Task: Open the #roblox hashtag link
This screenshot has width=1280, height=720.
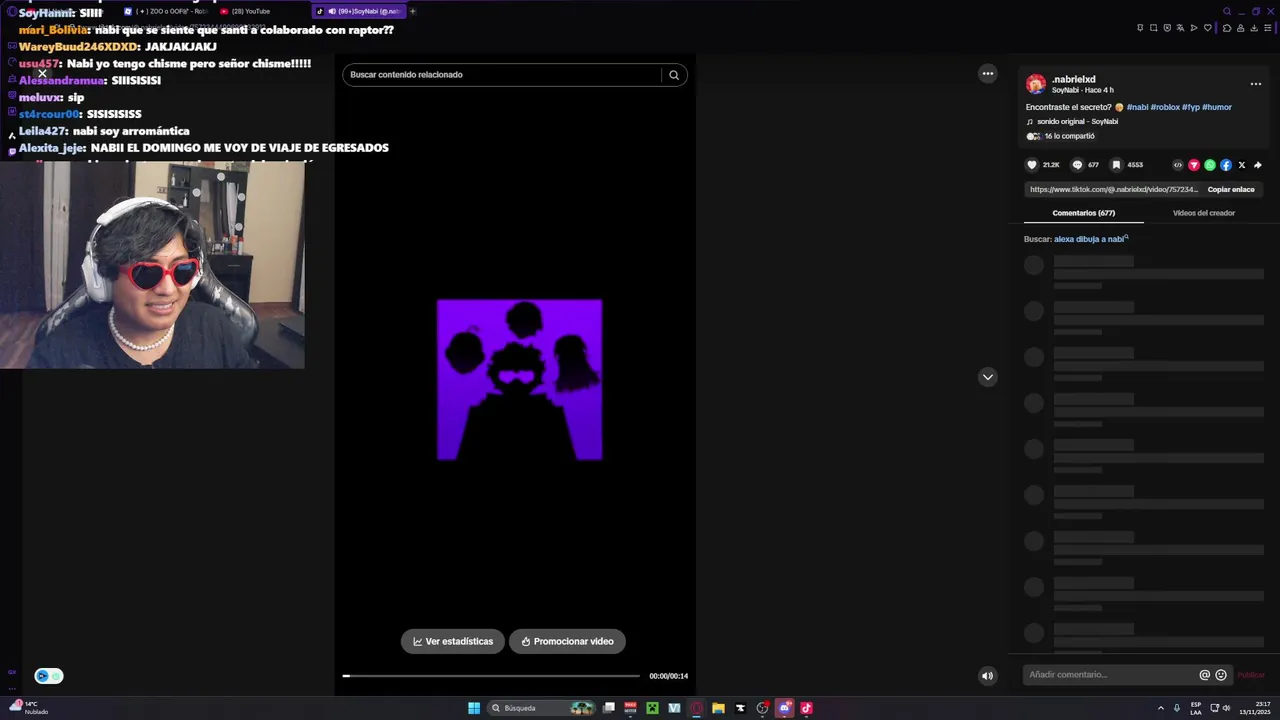Action: [x=1165, y=107]
